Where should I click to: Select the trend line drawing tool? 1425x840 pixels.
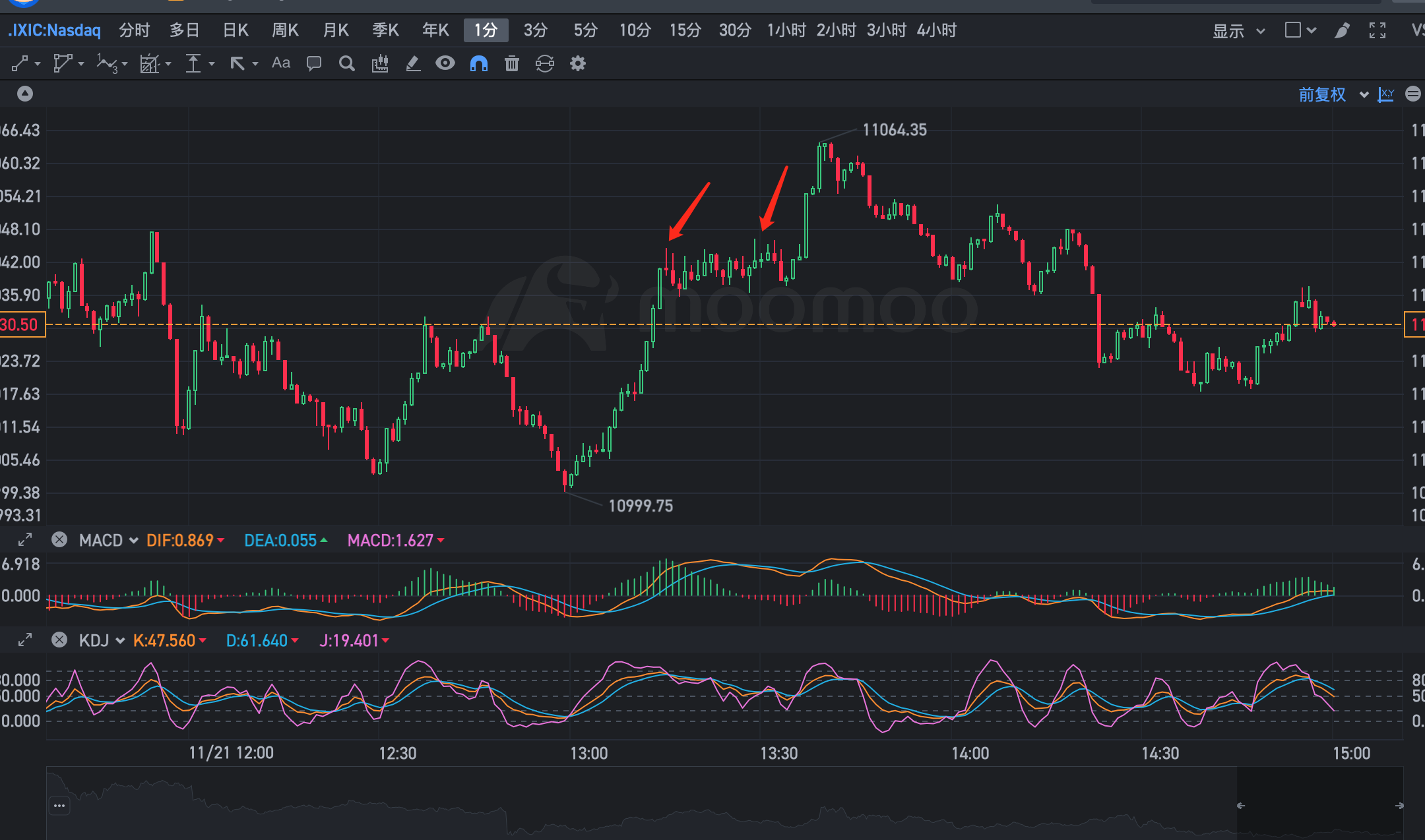click(20, 64)
